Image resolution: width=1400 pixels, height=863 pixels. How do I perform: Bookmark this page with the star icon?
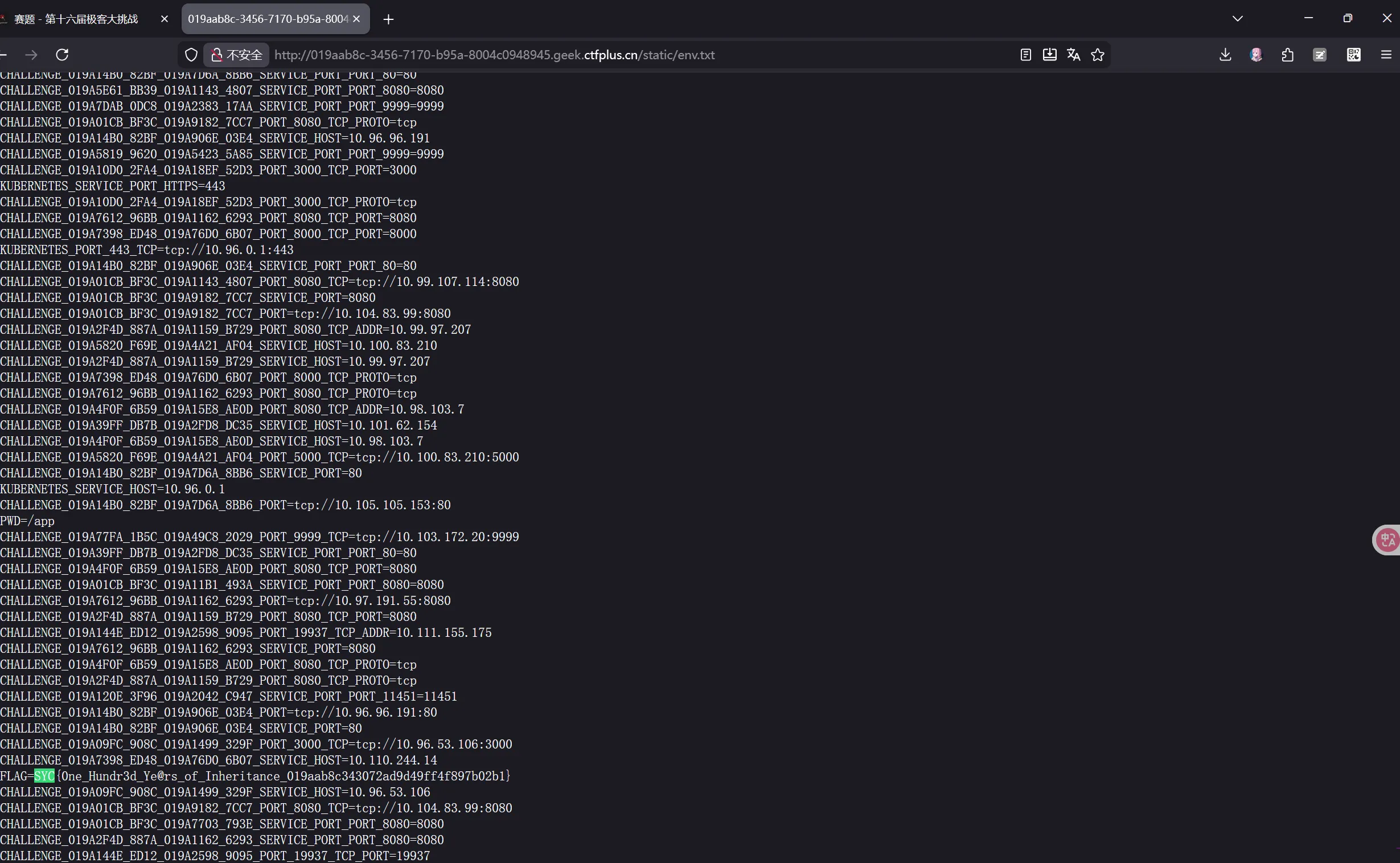point(1097,55)
